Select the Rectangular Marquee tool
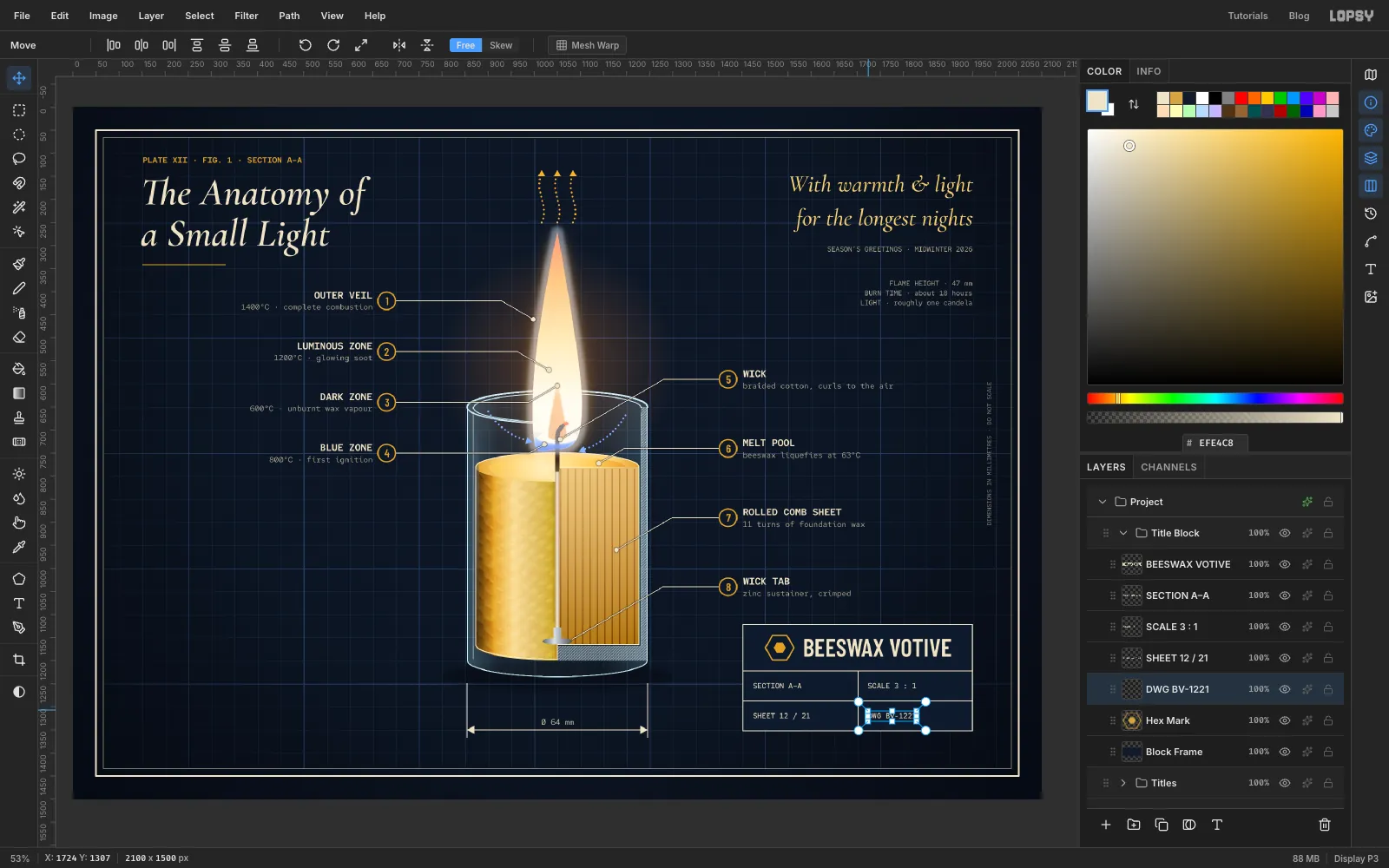Image resolution: width=1389 pixels, height=868 pixels. tap(19, 110)
